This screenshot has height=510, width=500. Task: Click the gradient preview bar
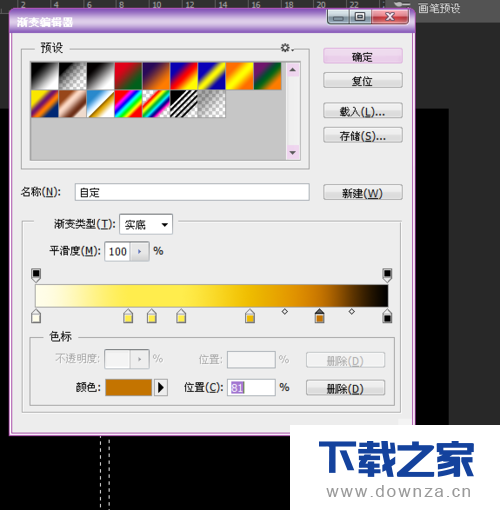(212, 296)
